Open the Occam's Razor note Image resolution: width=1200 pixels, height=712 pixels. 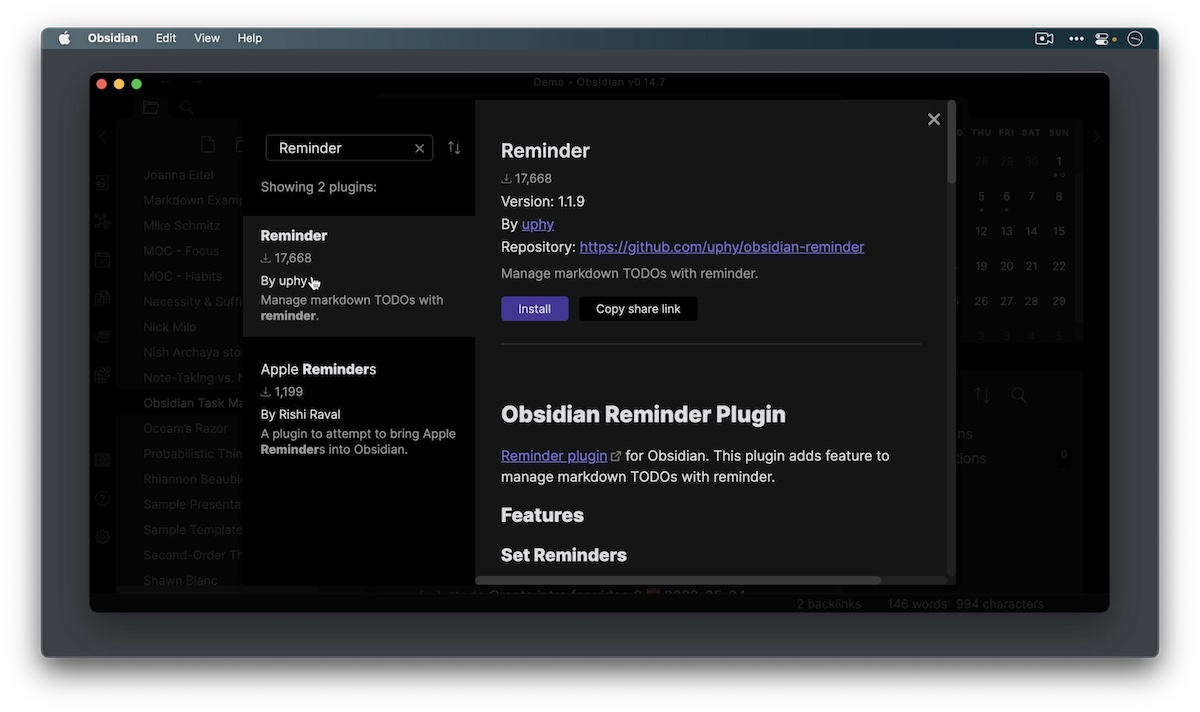(185, 428)
